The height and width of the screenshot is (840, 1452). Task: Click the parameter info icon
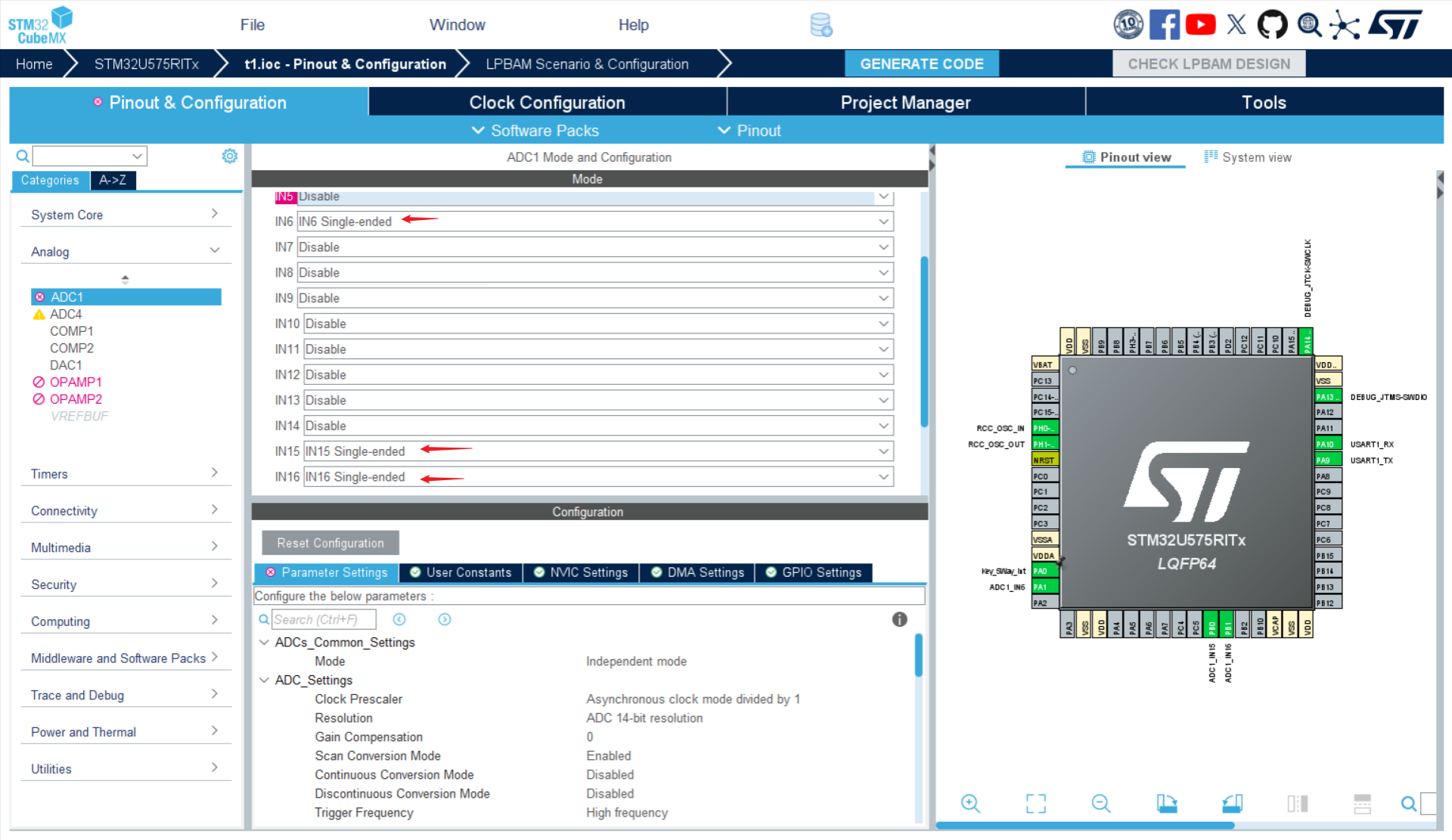(x=899, y=619)
